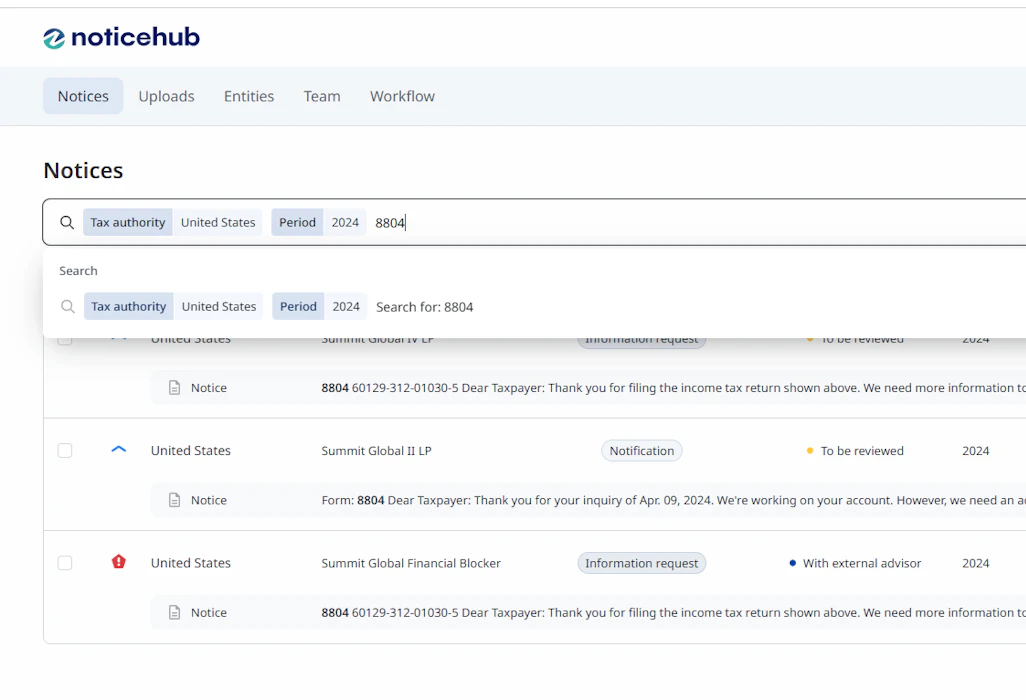This screenshot has width=1026, height=700.
Task: Click the Notification tag on Summit Global II LP
Action: (641, 451)
